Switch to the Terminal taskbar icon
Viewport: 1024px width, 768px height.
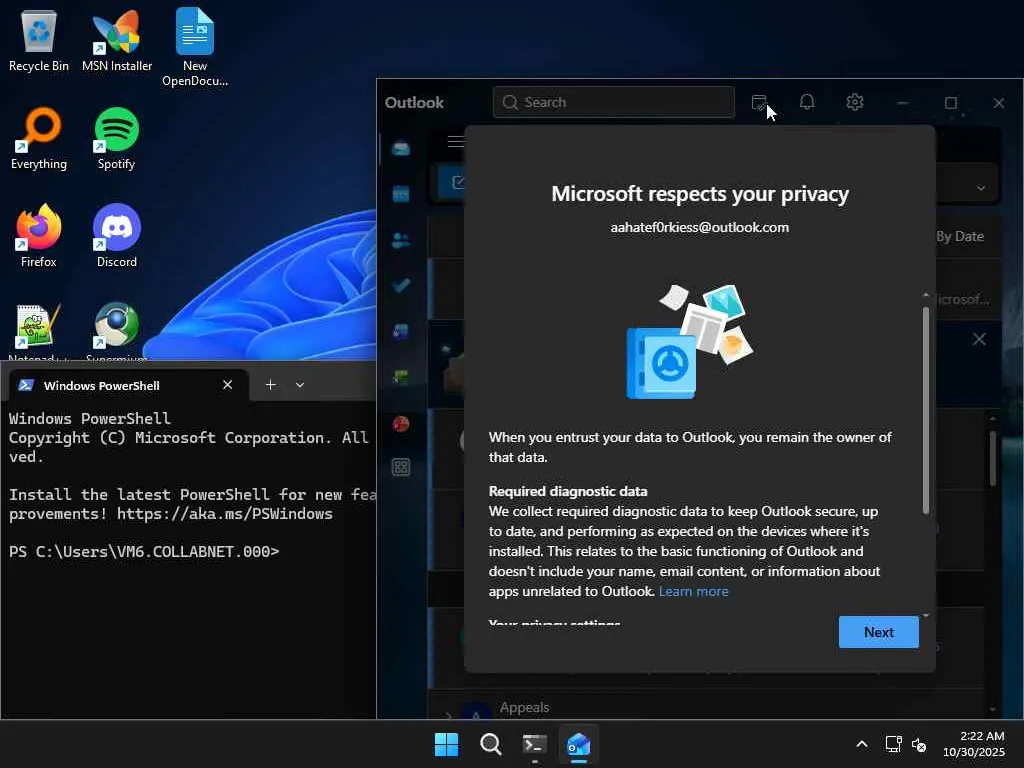(x=535, y=744)
